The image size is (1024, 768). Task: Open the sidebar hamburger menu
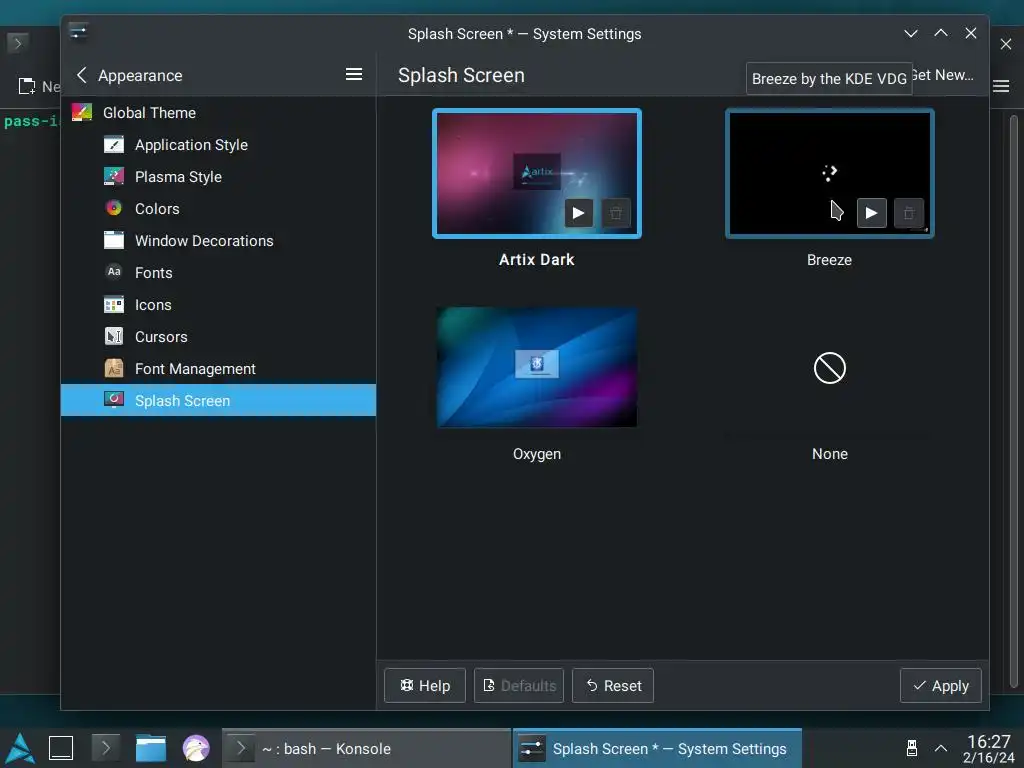(x=354, y=74)
